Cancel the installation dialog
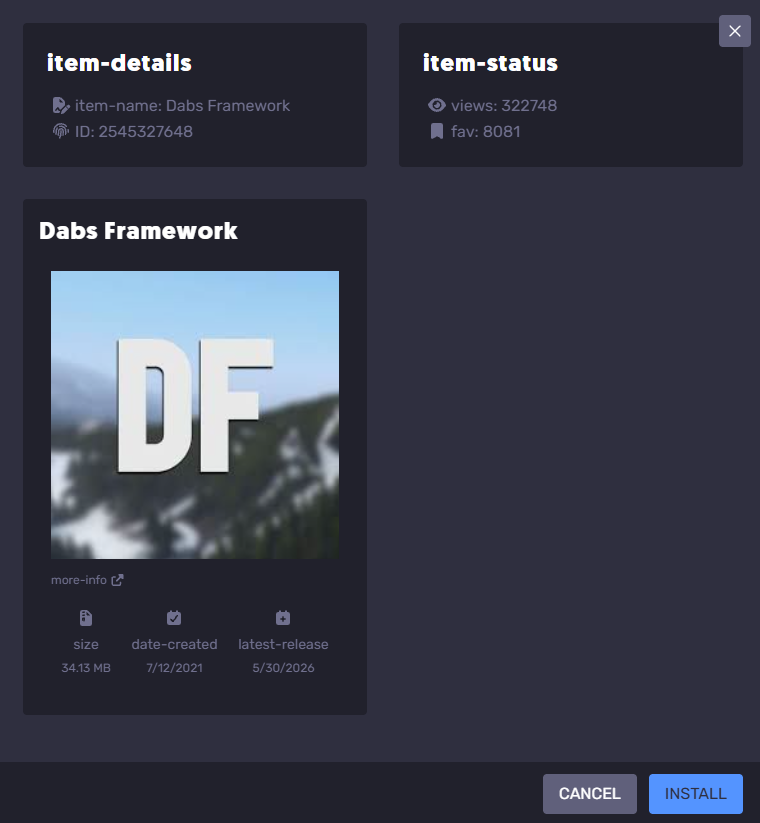Viewport: 760px width, 823px height. coord(589,794)
